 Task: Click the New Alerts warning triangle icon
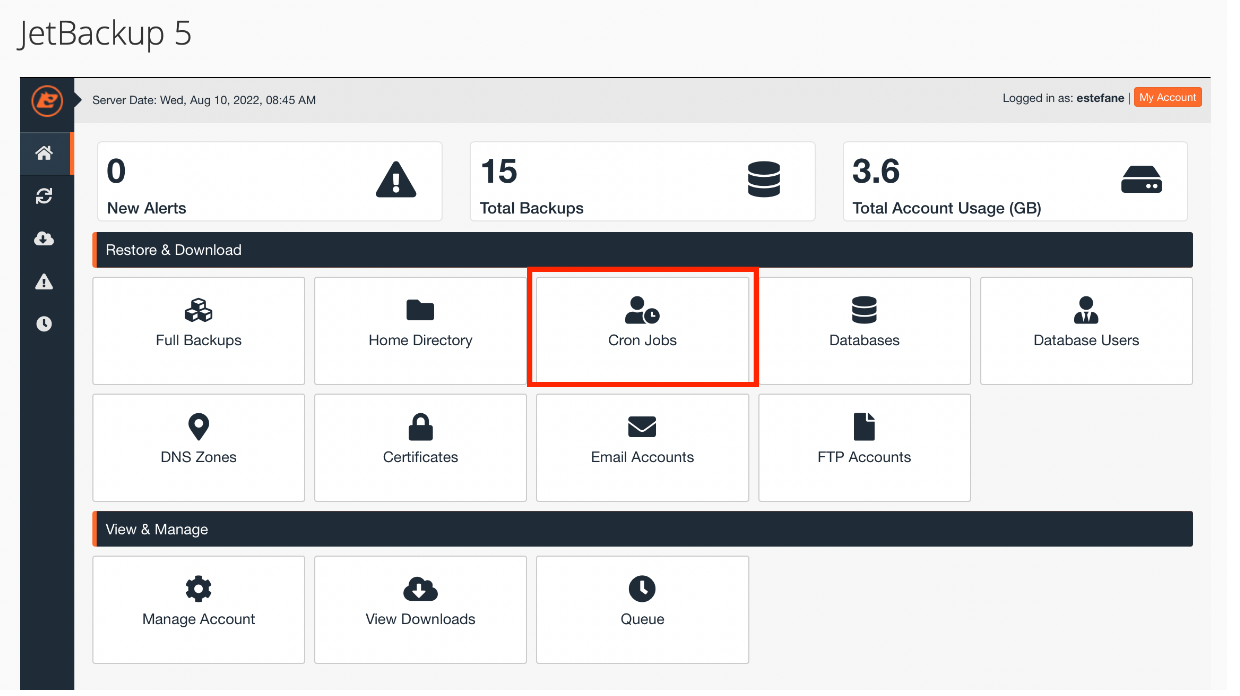click(396, 180)
